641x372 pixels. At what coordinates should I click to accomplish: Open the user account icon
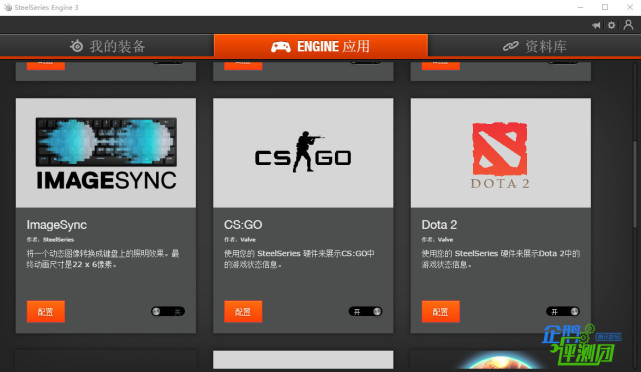pos(628,25)
